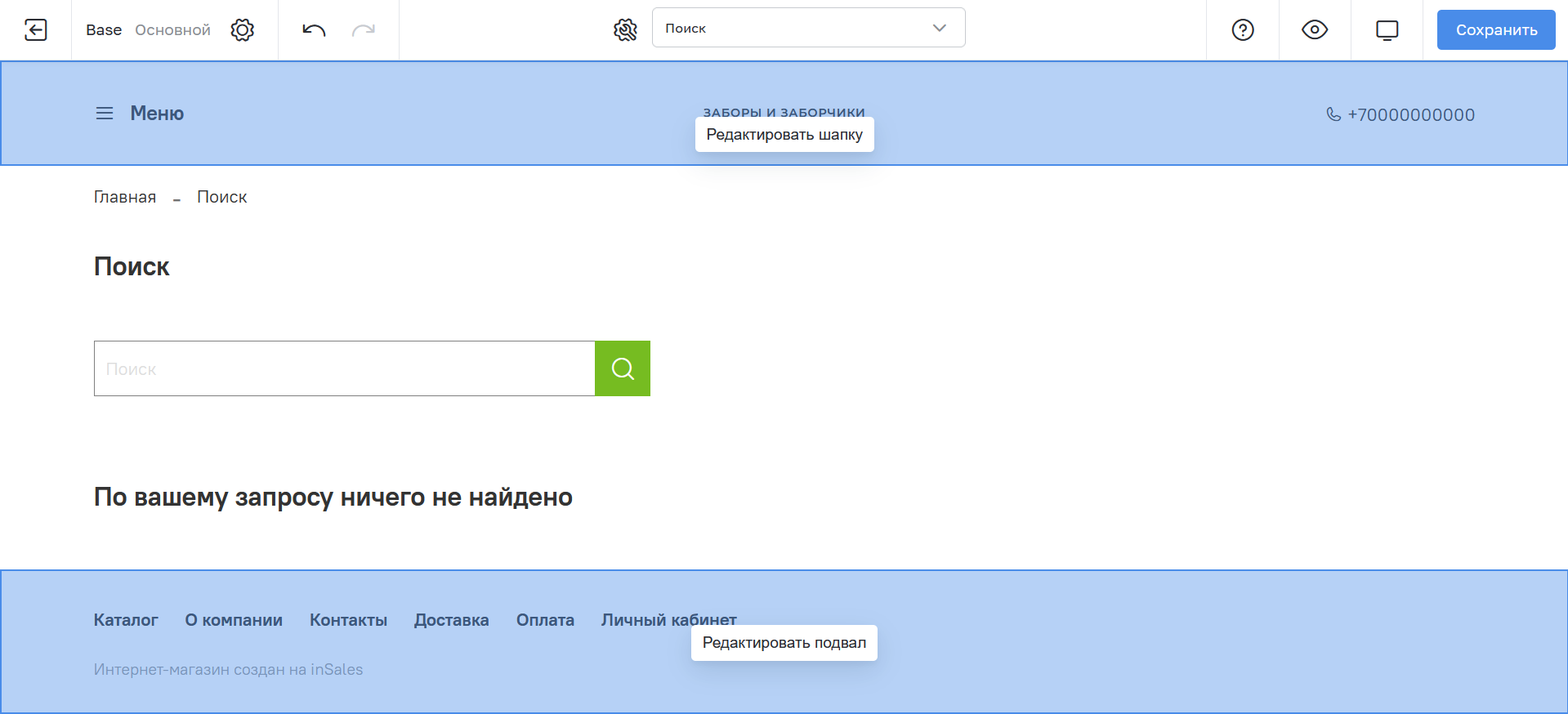Redo the last undone change
This screenshot has height=714, width=1568.
tap(364, 30)
